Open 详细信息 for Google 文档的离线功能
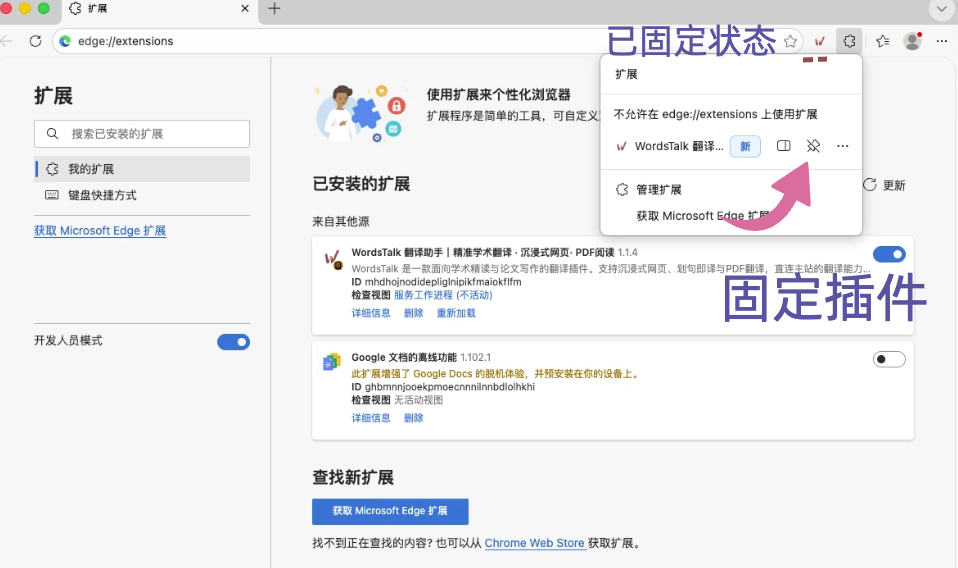 pyautogui.click(x=371, y=418)
